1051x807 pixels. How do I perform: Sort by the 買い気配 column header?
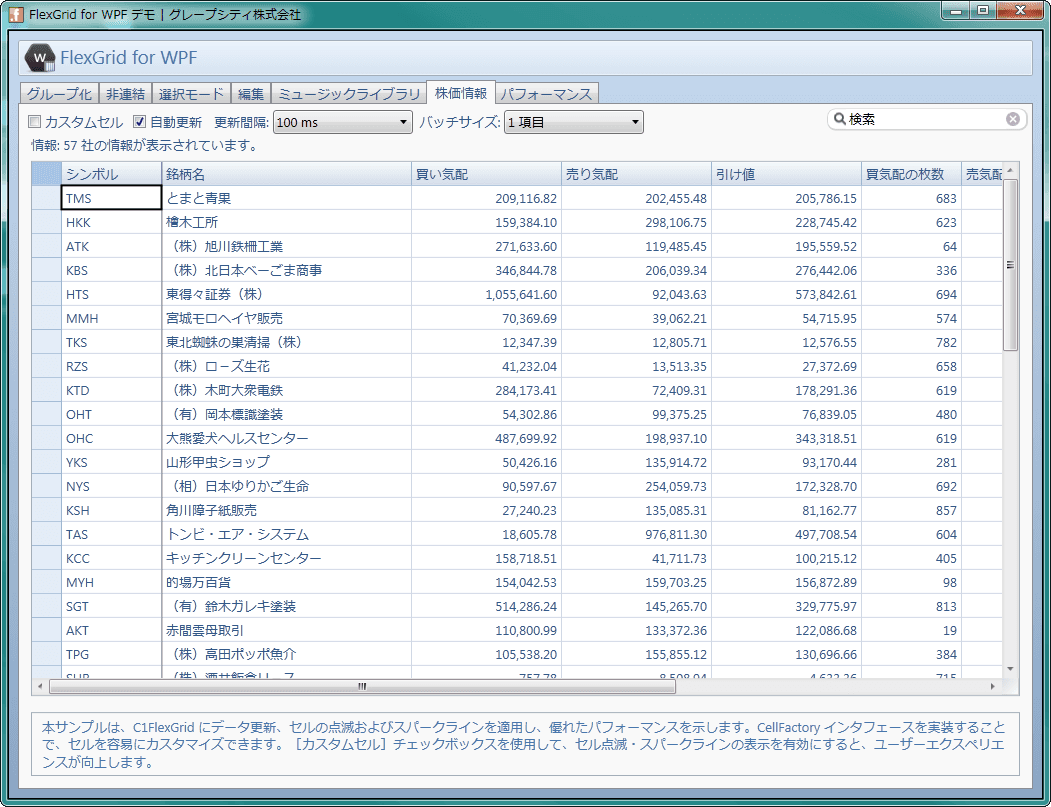[x=486, y=174]
